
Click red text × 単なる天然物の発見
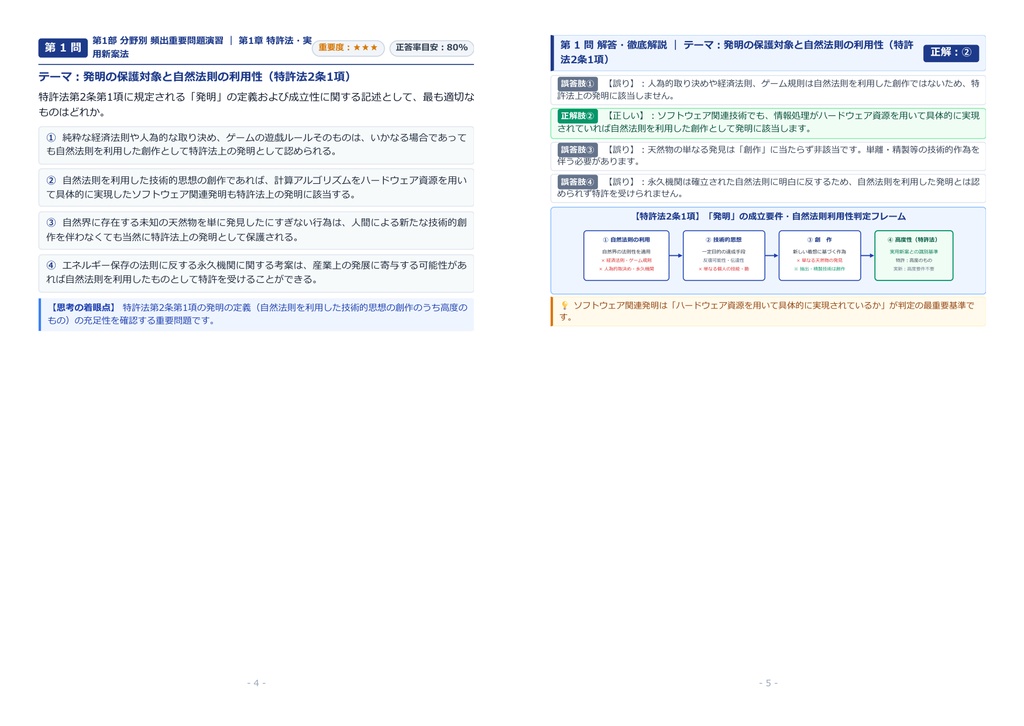point(820,260)
